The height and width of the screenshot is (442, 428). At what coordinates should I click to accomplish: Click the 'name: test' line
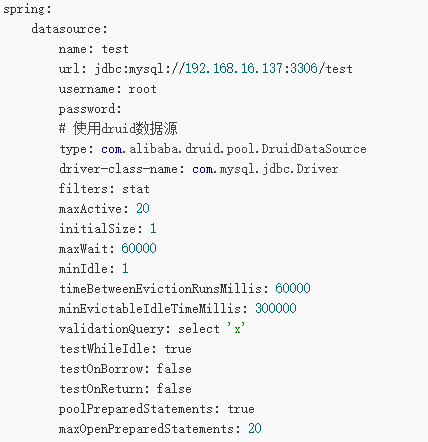coord(94,49)
